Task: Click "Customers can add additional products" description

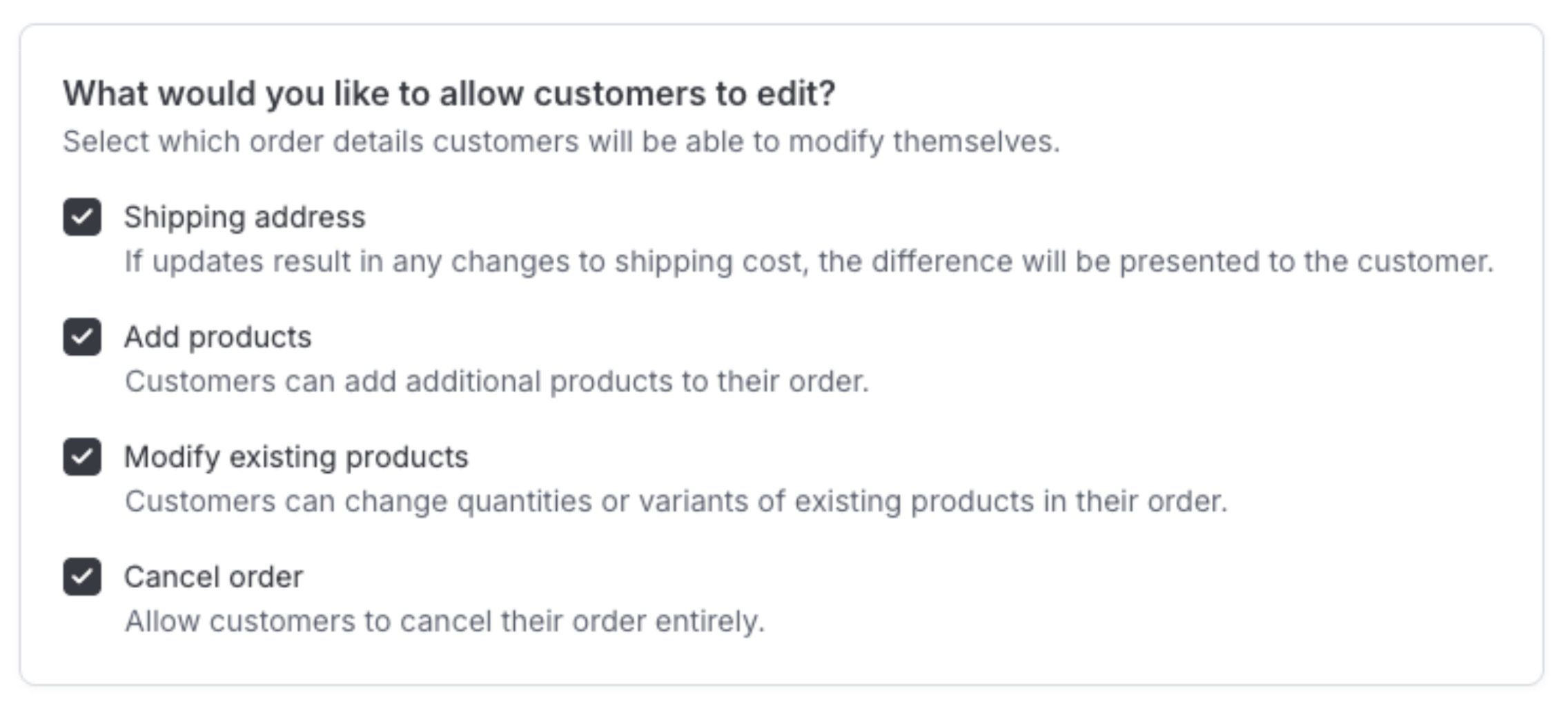Action: click(496, 382)
